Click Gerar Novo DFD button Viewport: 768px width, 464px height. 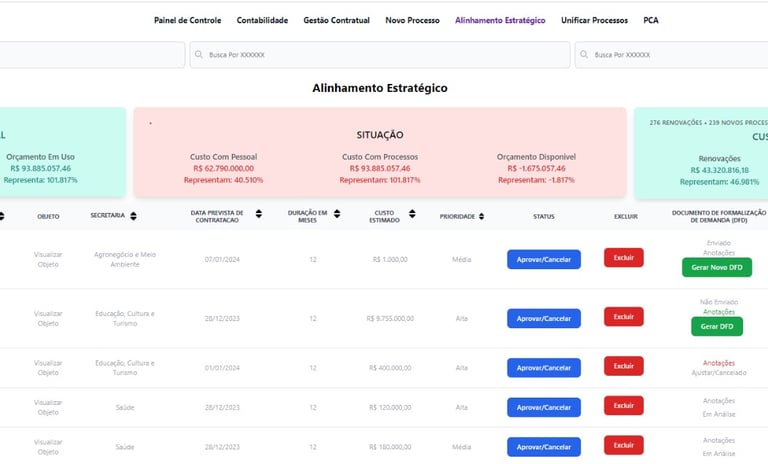717,267
